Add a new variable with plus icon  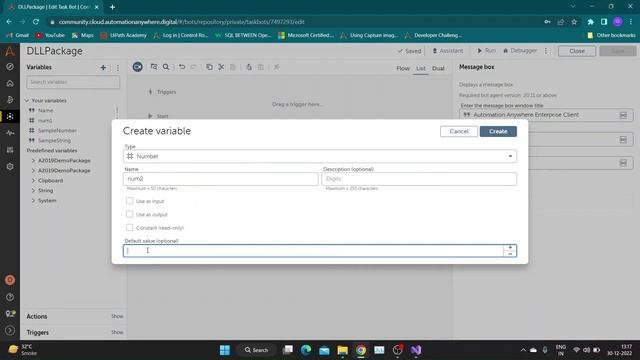pyautogui.click(x=103, y=67)
